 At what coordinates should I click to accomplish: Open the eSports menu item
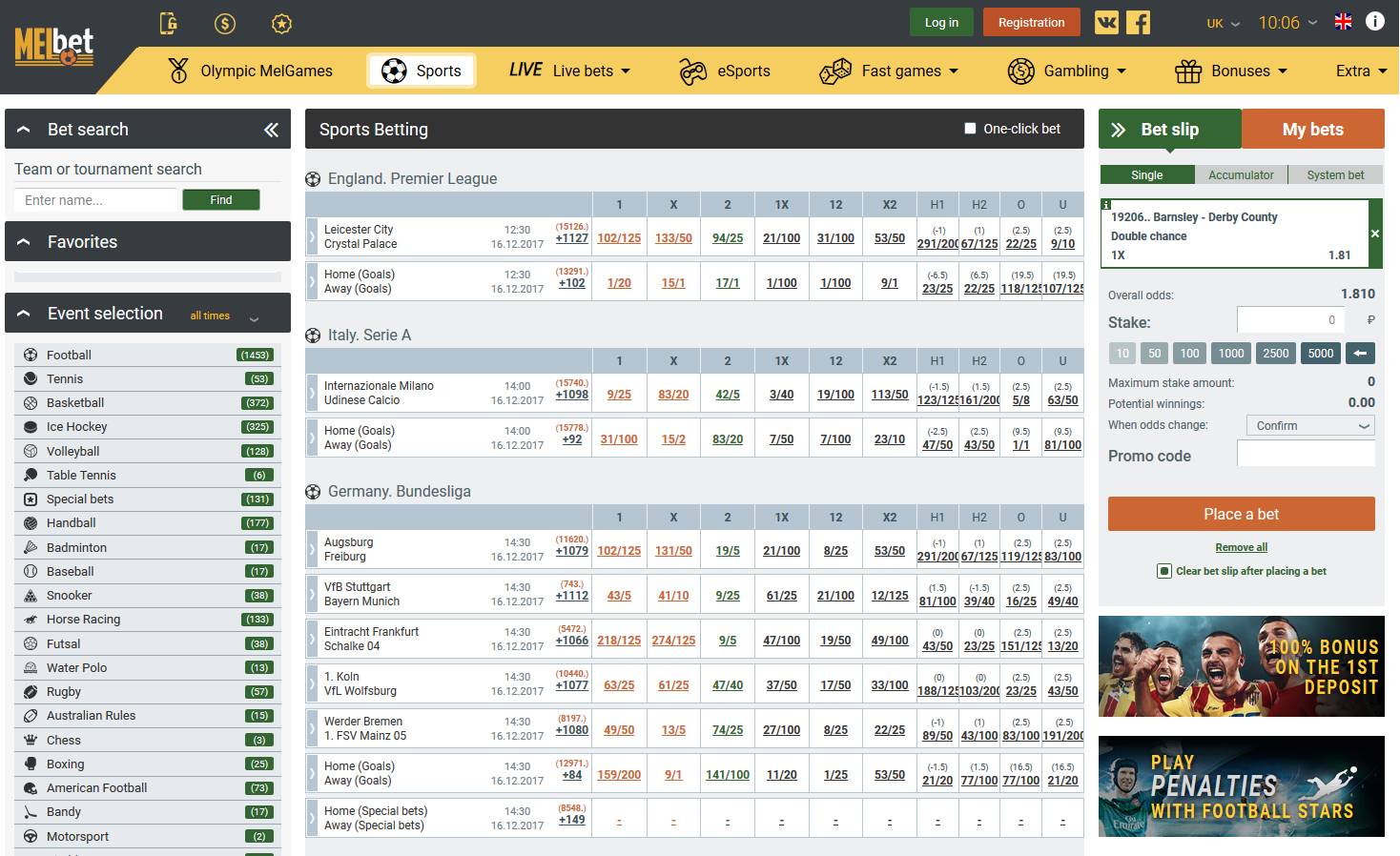(724, 71)
